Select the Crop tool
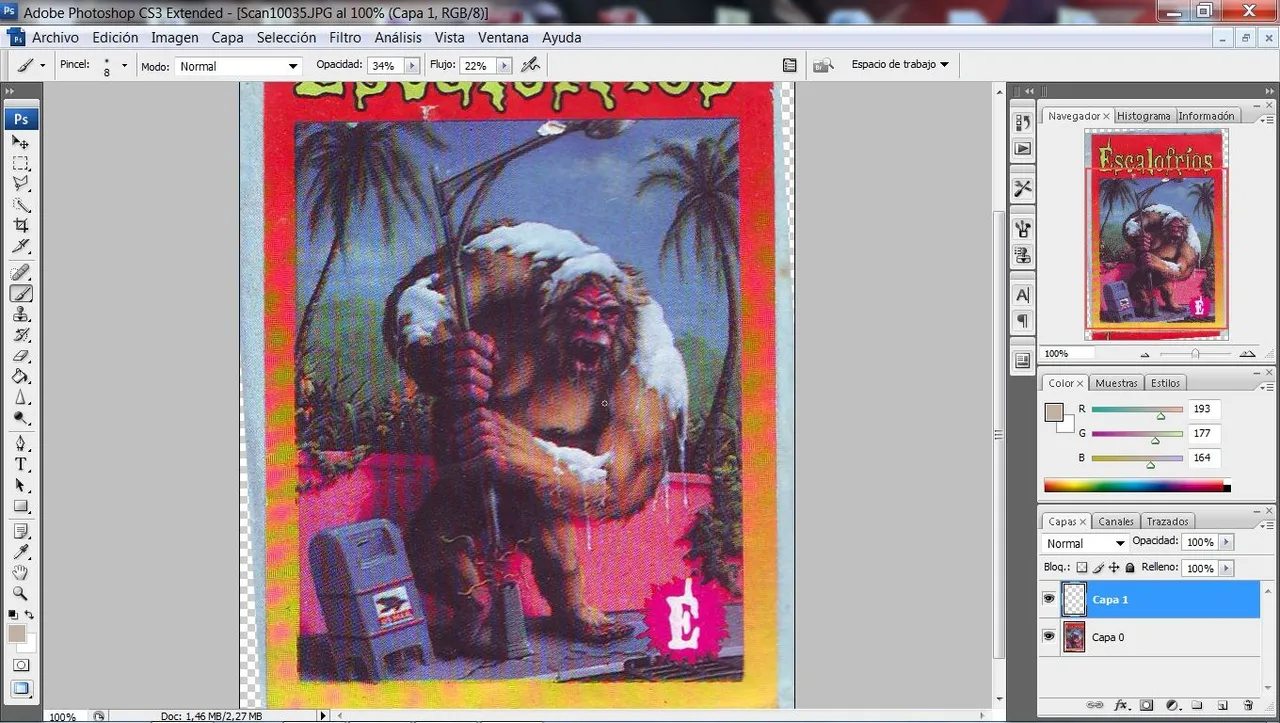Image resolution: width=1280 pixels, height=723 pixels. (21, 225)
